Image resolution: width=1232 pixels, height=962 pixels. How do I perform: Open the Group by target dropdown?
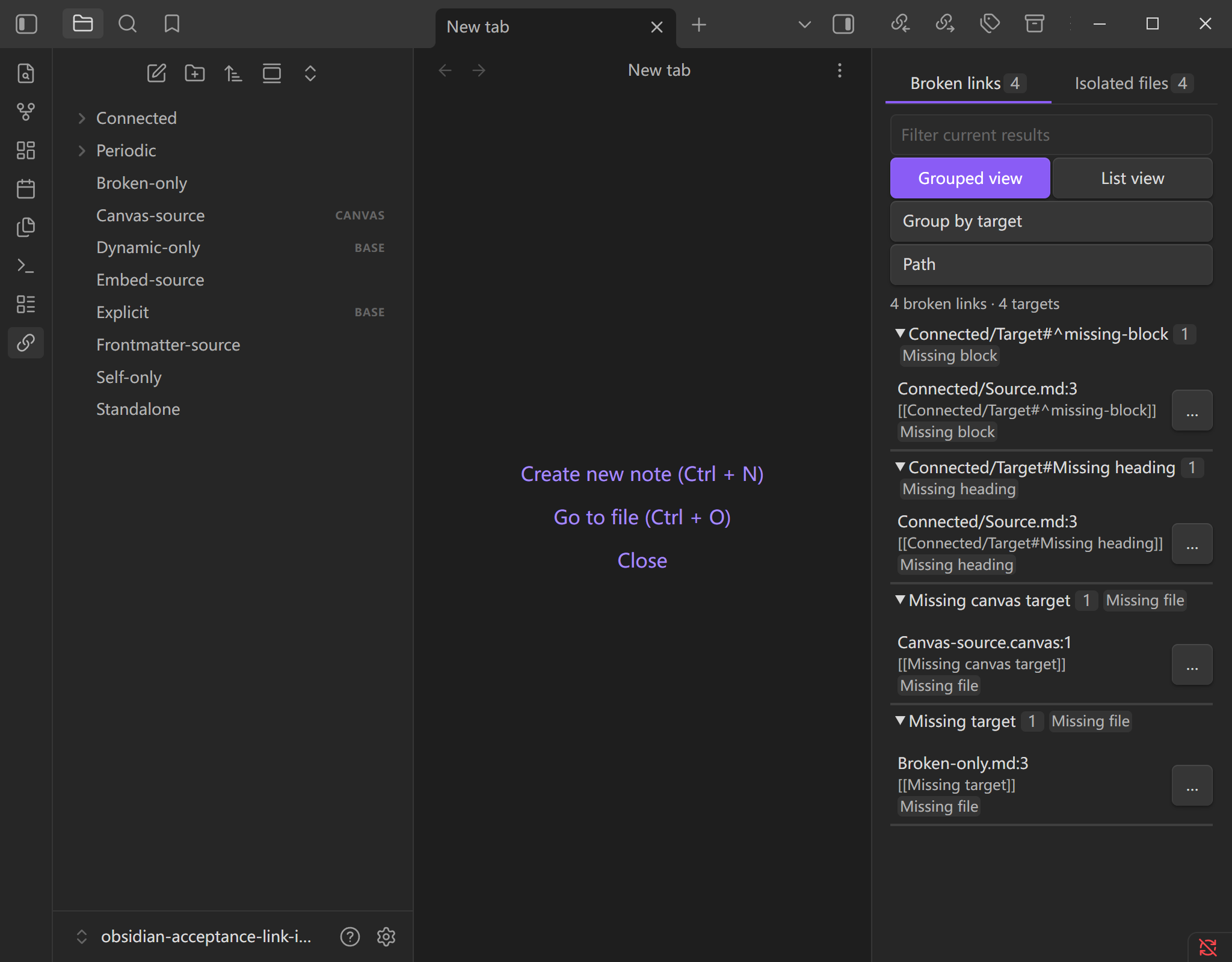coord(1052,221)
